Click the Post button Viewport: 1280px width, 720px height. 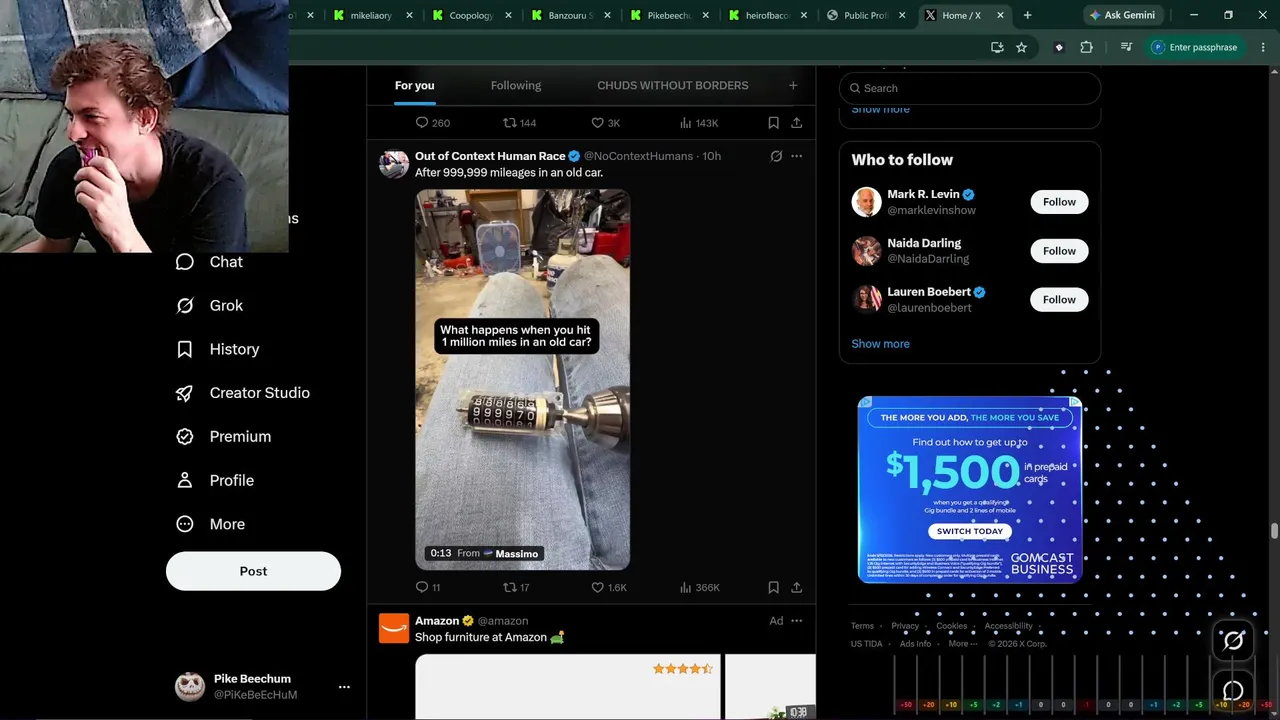tap(253, 571)
